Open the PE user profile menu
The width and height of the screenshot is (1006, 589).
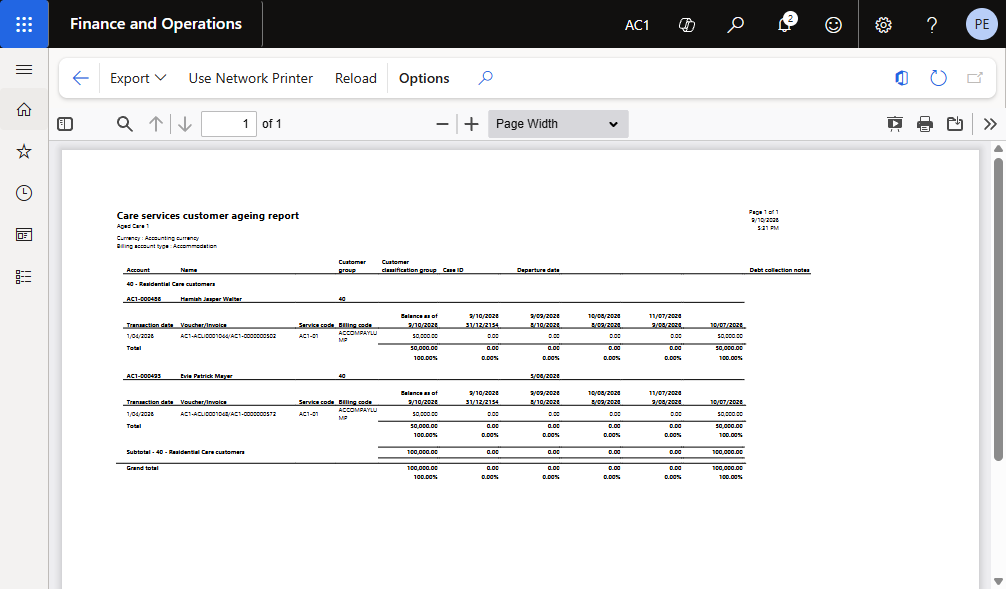pos(982,24)
